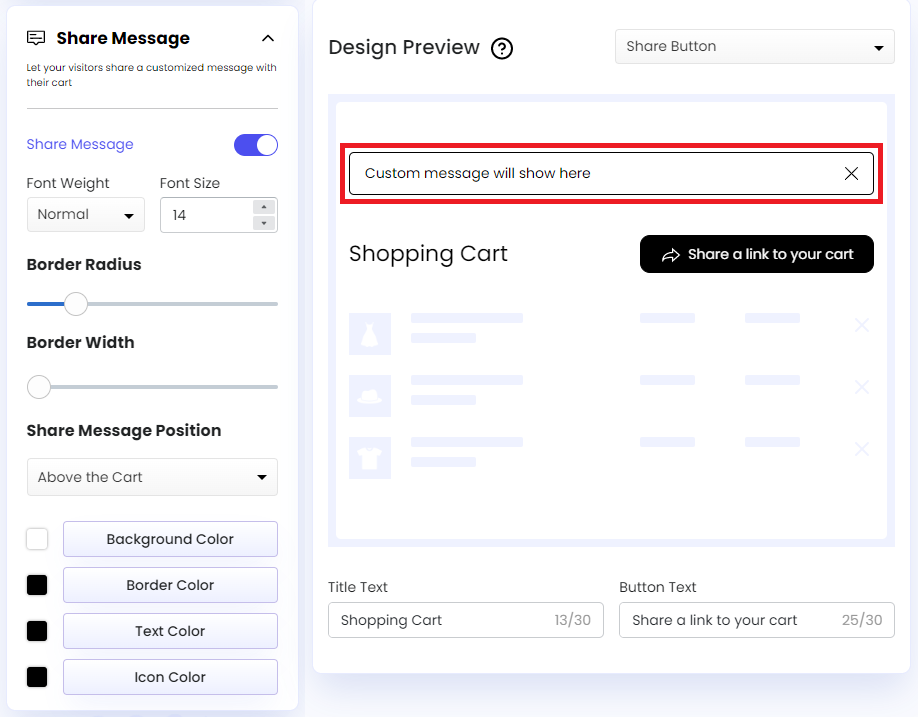
Task: Click the Border Radius slider handle
Action: [x=75, y=303]
